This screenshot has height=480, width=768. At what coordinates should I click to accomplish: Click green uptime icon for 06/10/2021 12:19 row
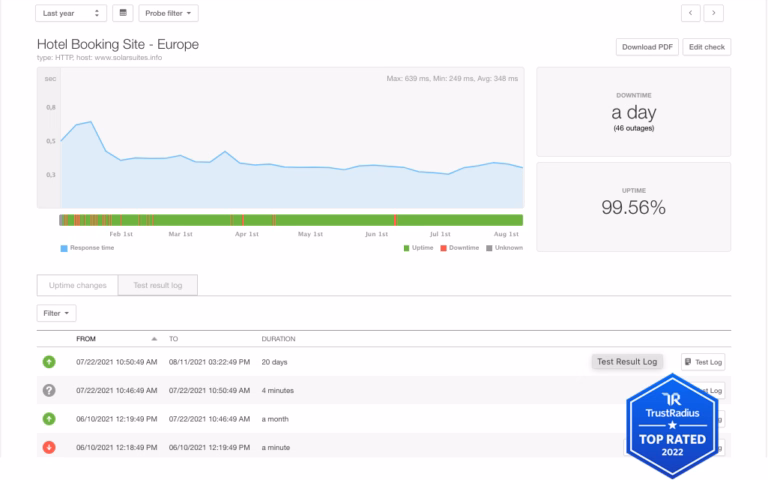coord(49,419)
